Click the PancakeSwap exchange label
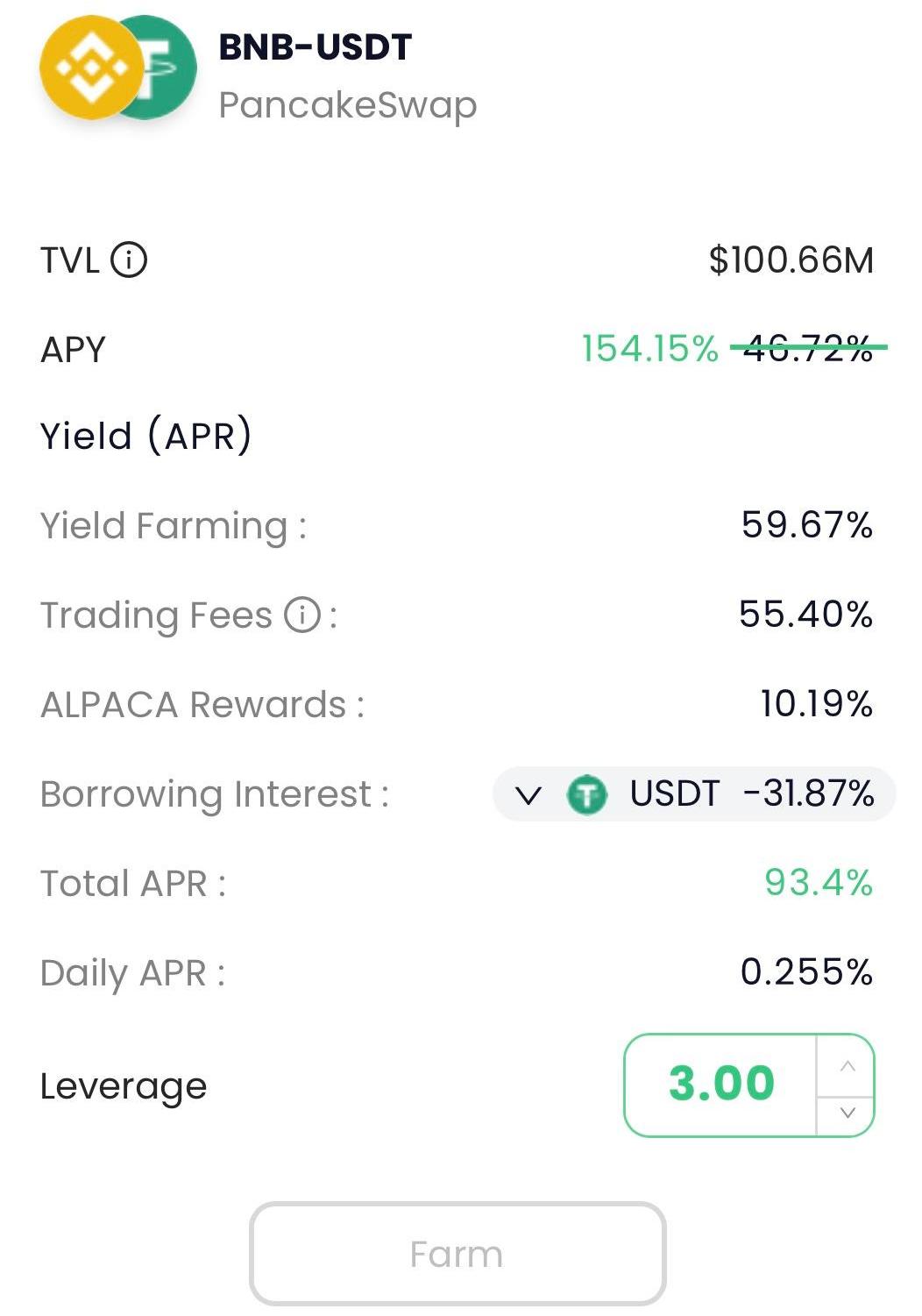This screenshot has width=922, height=1316. point(347,105)
